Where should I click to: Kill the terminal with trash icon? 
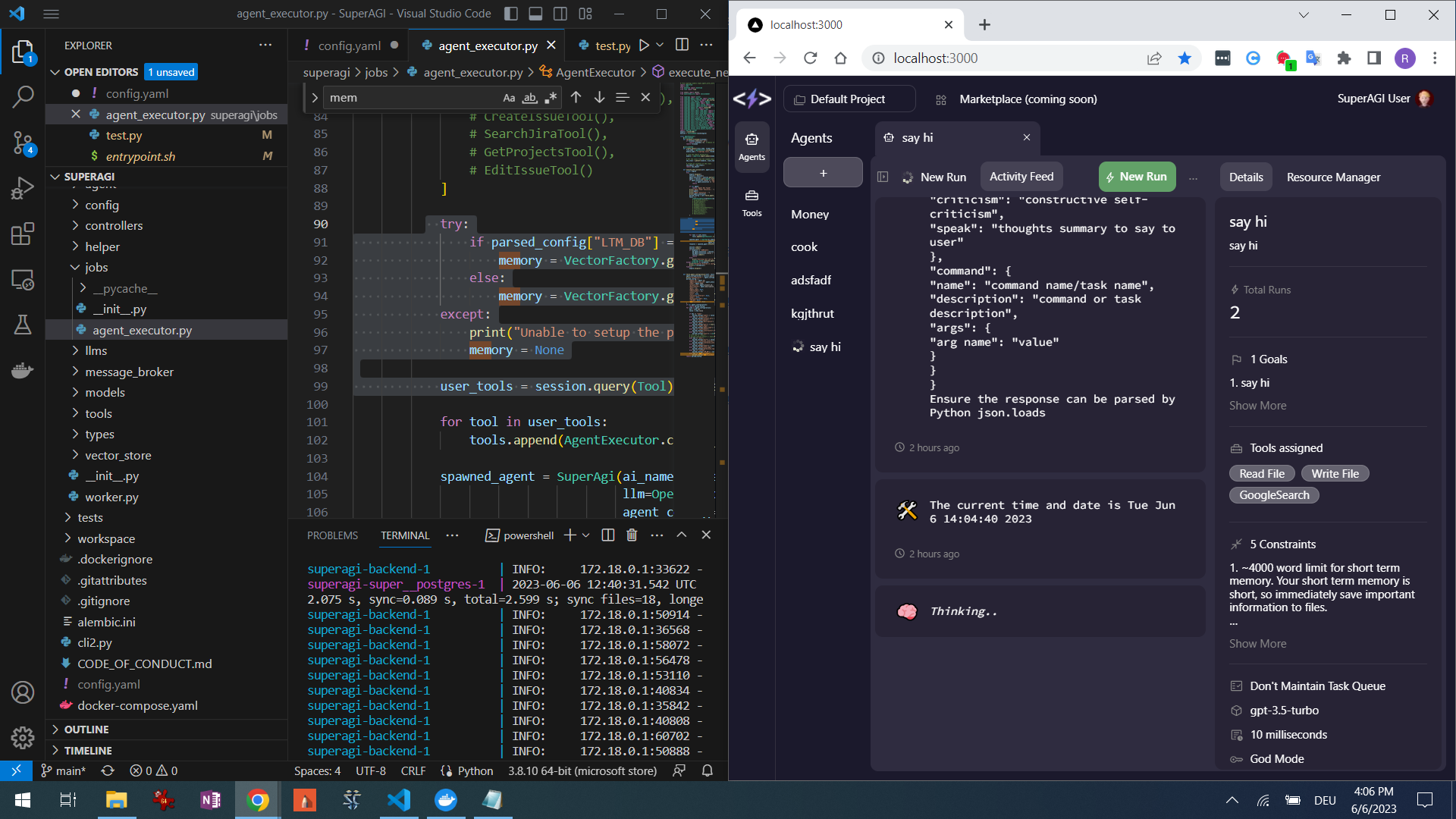[632, 535]
